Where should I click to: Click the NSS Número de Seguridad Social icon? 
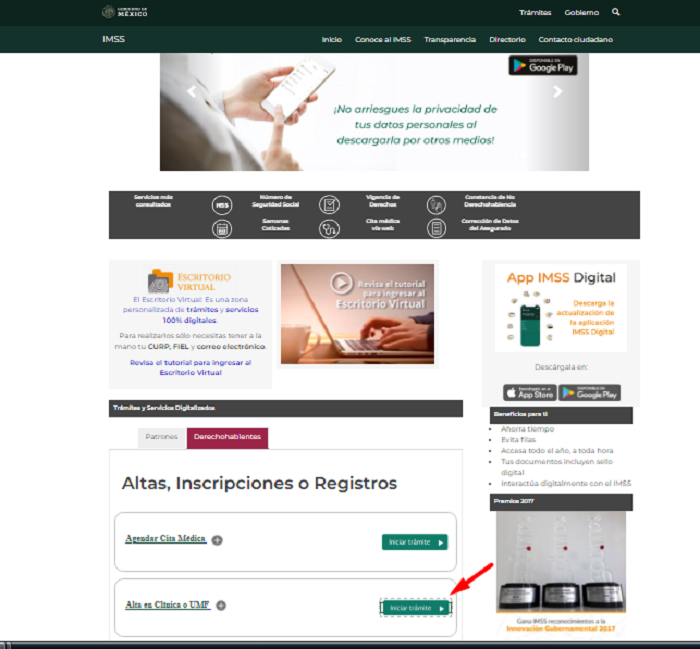pyautogui.click(x=222, y=205)
